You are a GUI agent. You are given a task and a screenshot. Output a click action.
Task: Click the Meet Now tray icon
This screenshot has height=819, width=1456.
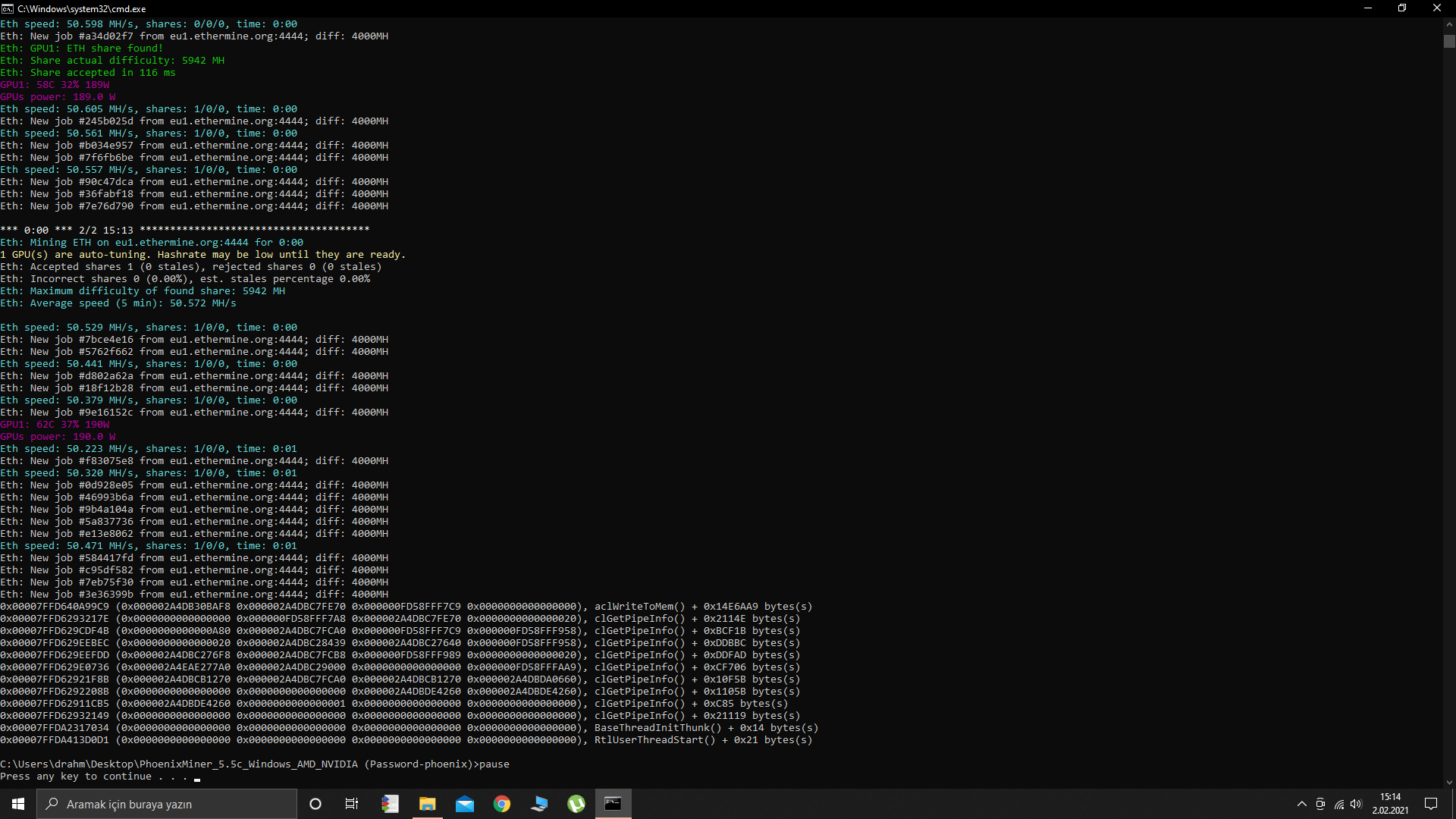click(x=1320, y=804)
